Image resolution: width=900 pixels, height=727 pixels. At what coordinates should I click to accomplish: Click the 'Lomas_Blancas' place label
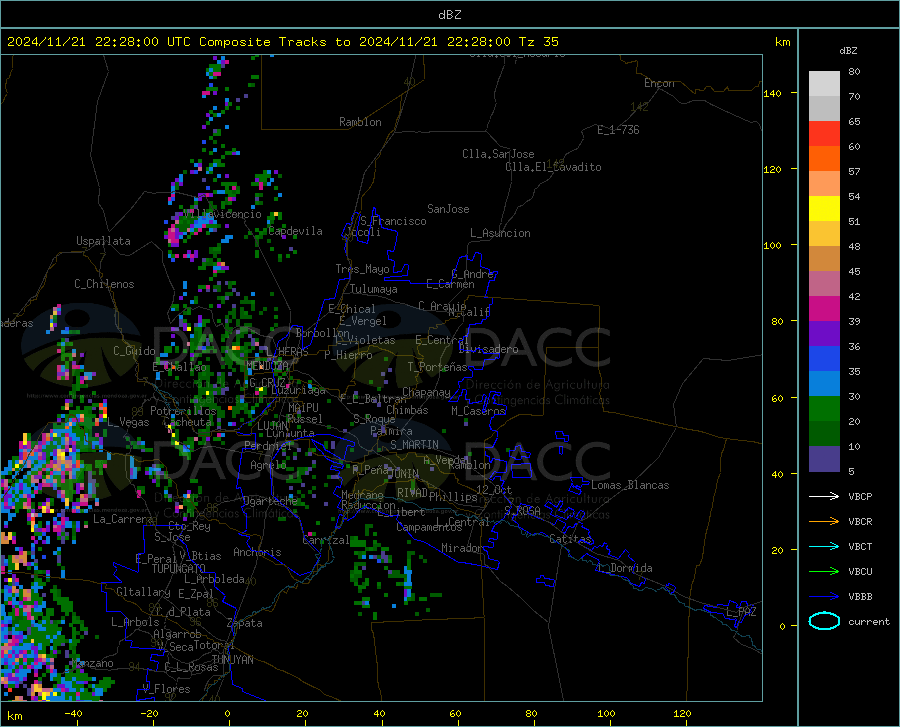630,485
